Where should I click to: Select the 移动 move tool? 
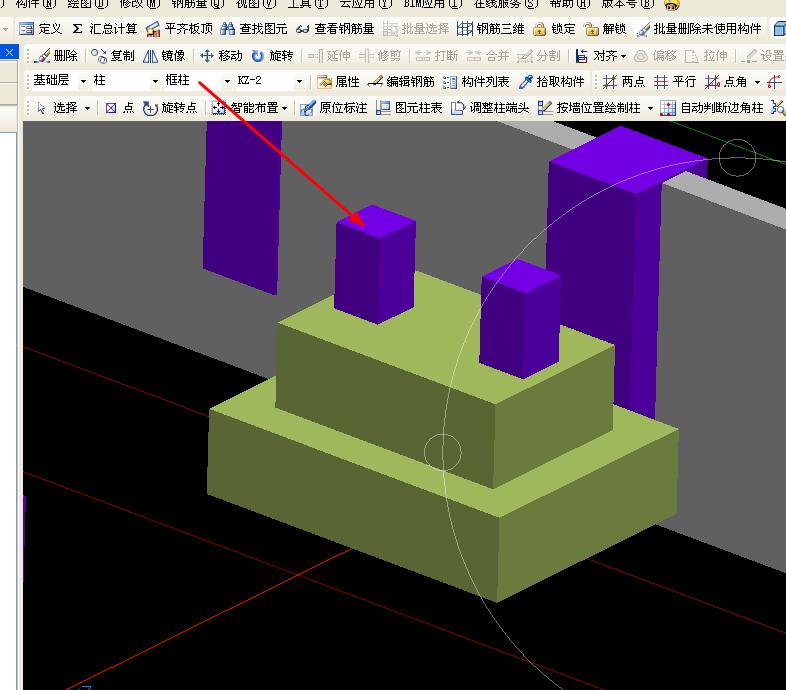pos(221,56)
